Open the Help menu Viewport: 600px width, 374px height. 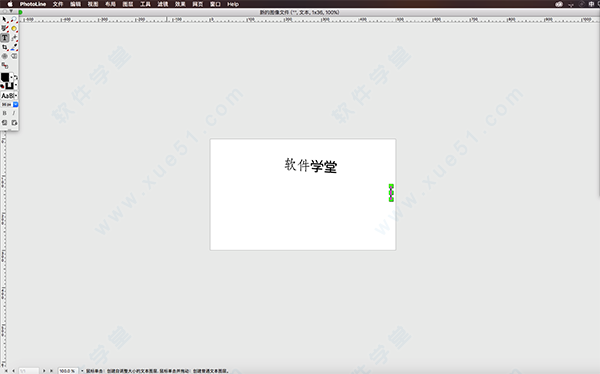[233, 4]
